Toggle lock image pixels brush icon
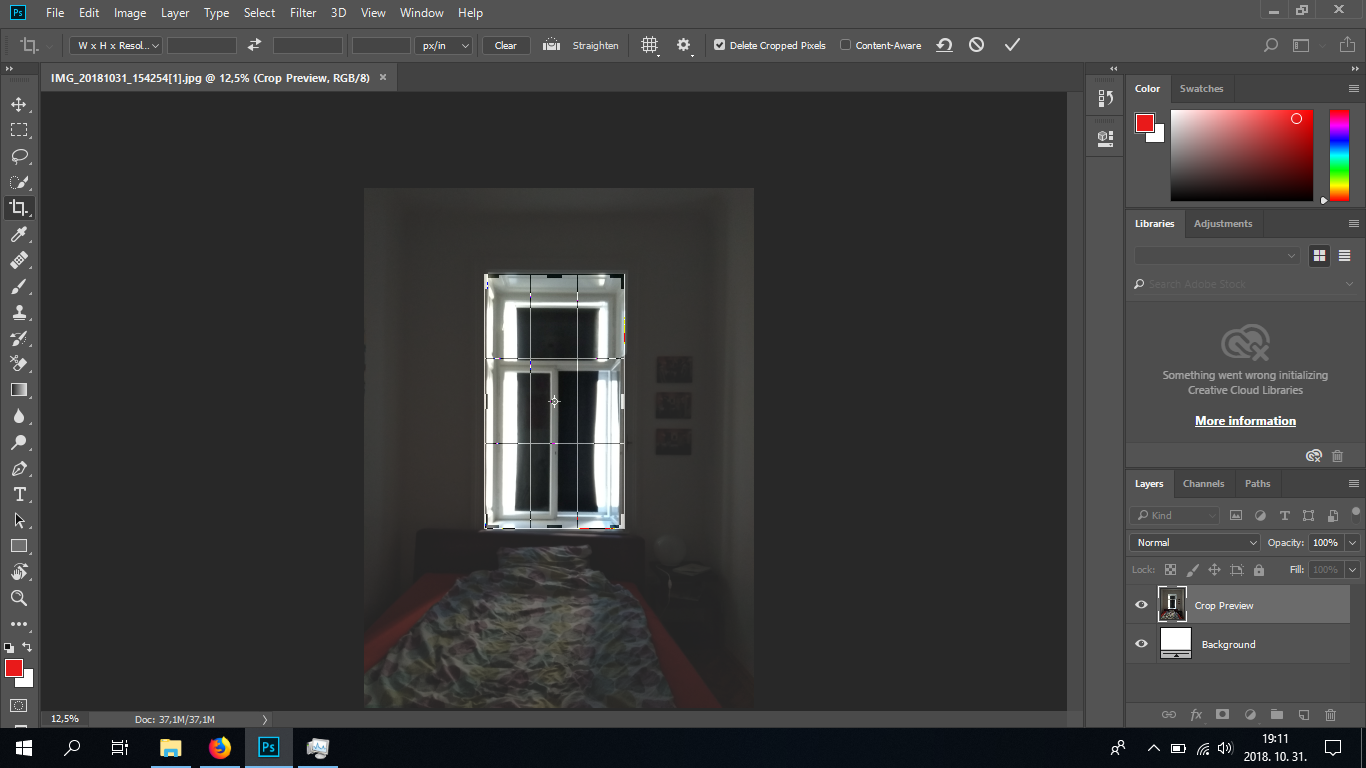The image size is (1366, 768). (x=1192, y=570)
